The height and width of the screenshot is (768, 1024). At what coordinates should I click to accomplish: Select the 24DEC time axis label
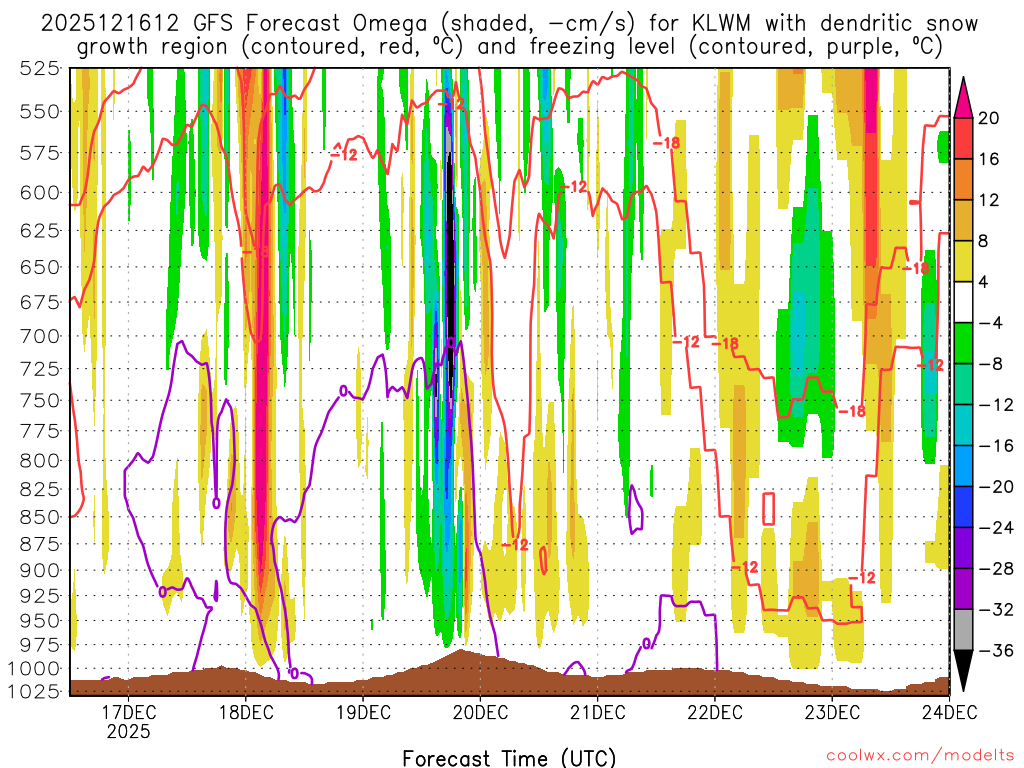[x=950, y=712]
